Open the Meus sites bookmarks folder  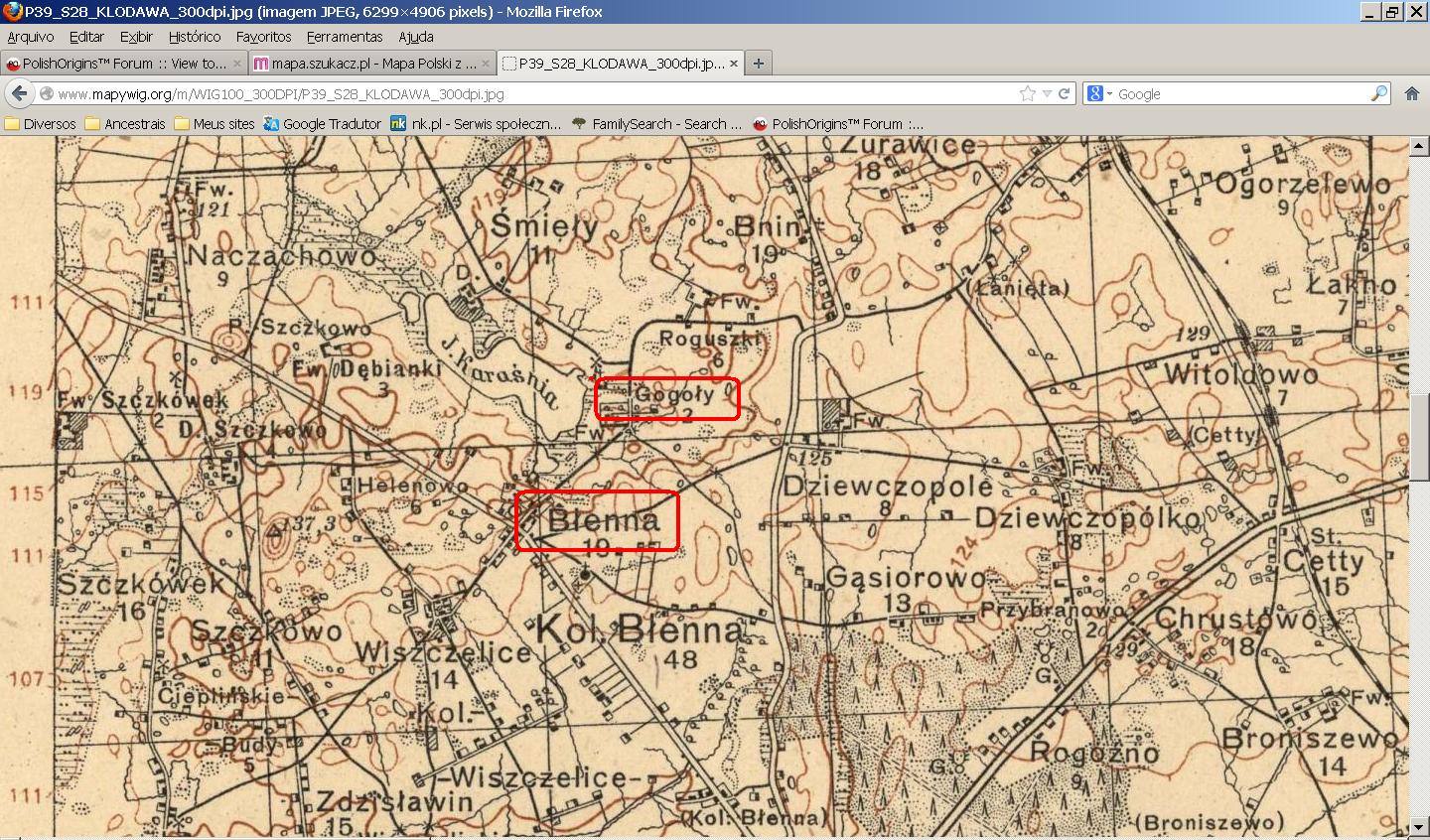(214, 124)
